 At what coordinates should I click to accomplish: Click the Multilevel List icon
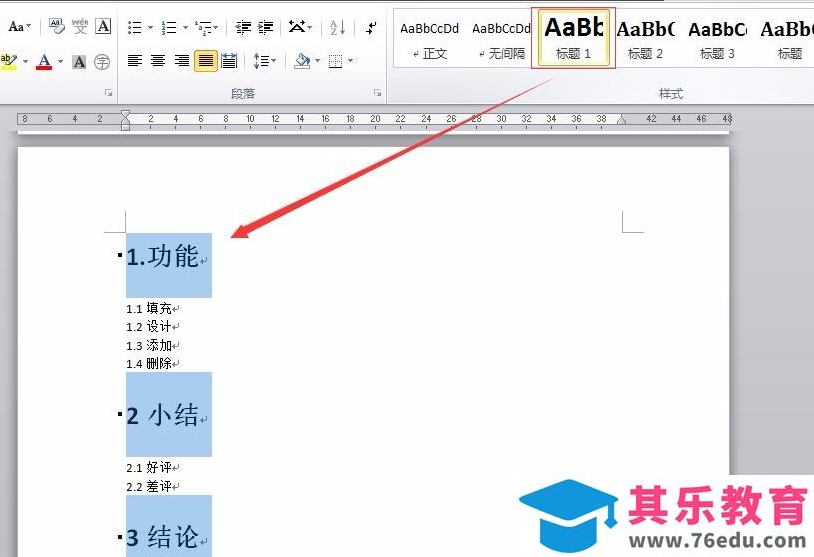pyautogui.click(x=202, y=28)
